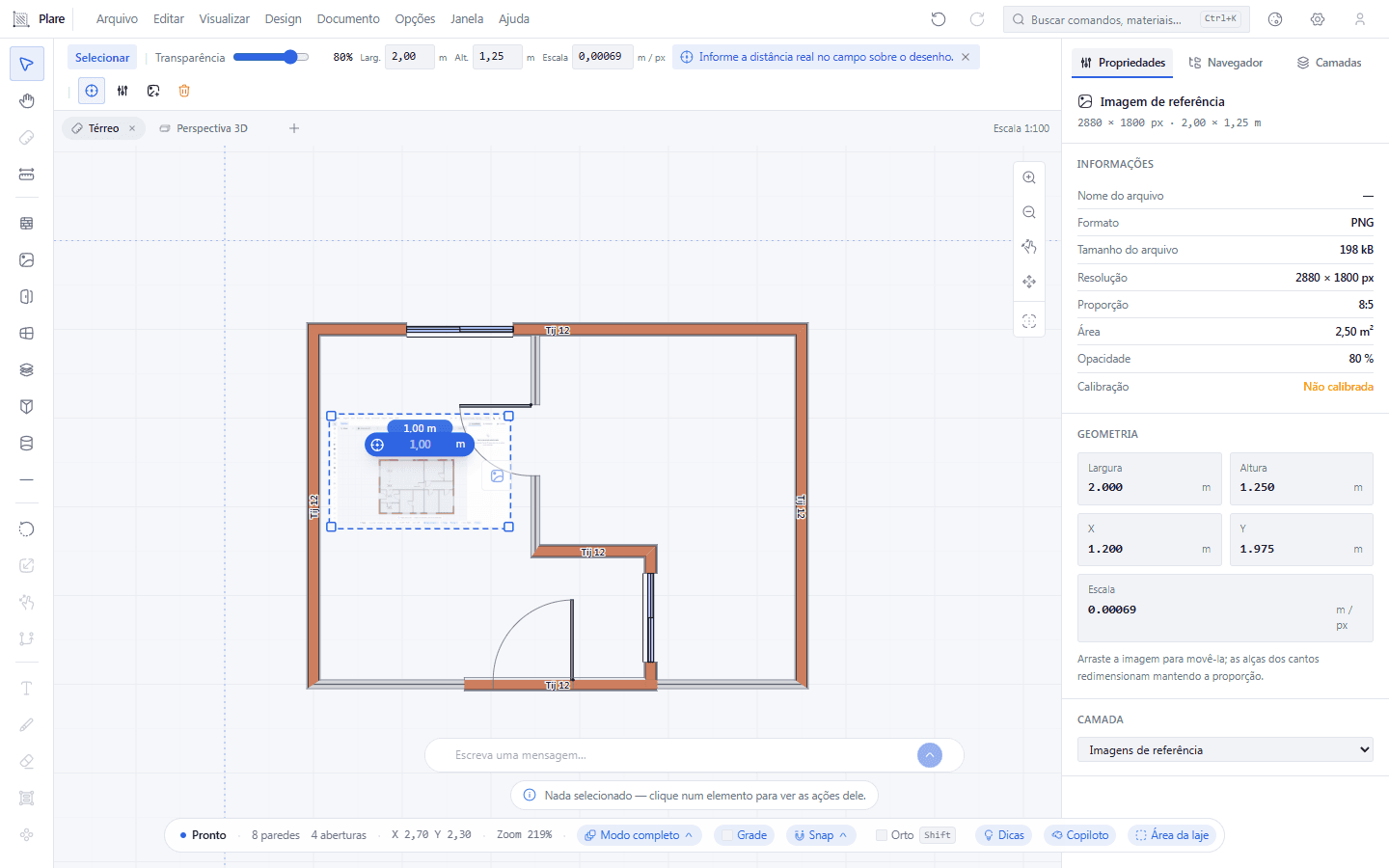1389x868 pixels.
Task: Select the cylinder column tool
Action: pyautogui.click(x=27, y=444)
